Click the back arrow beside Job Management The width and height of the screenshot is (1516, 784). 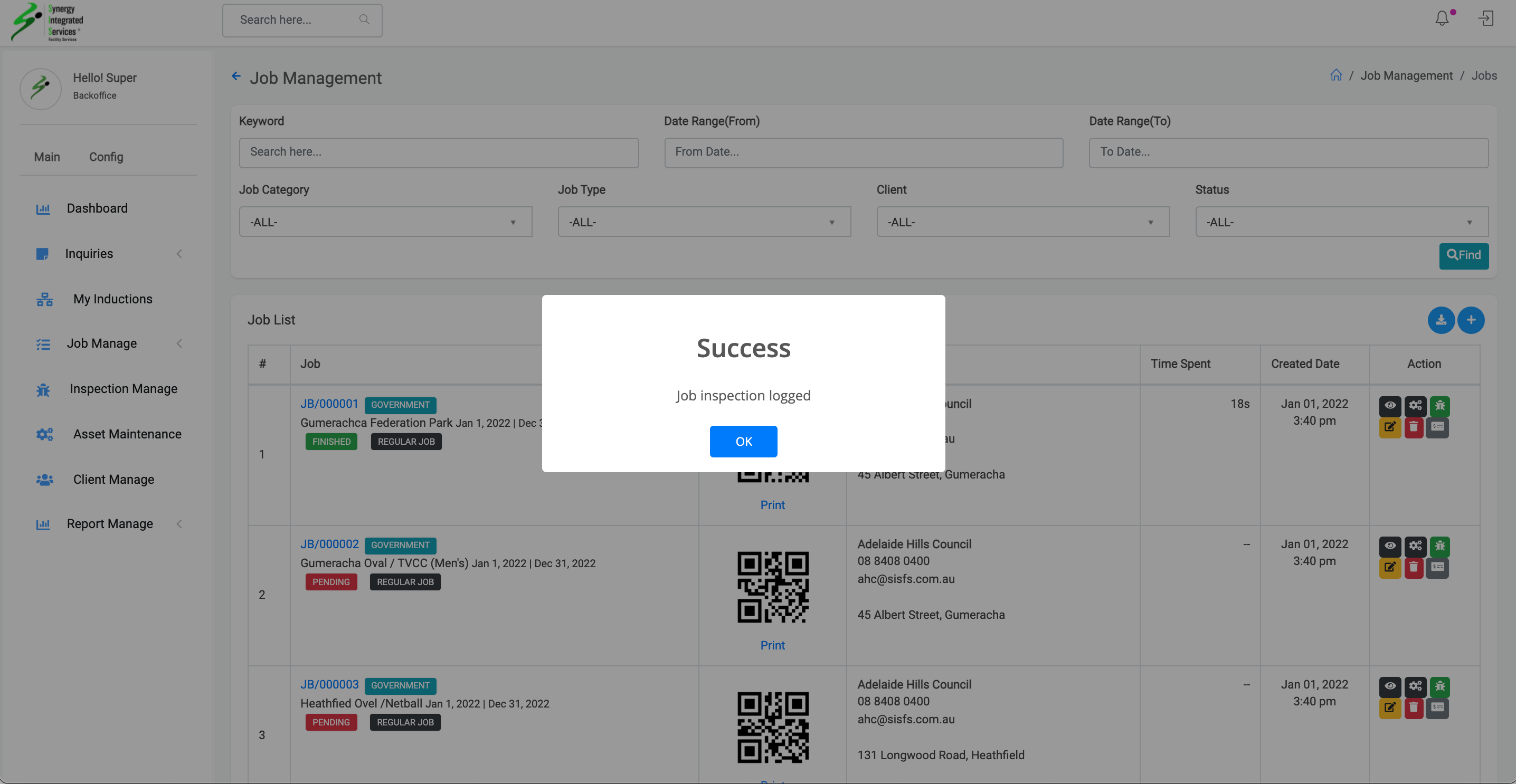click(236, 76)
